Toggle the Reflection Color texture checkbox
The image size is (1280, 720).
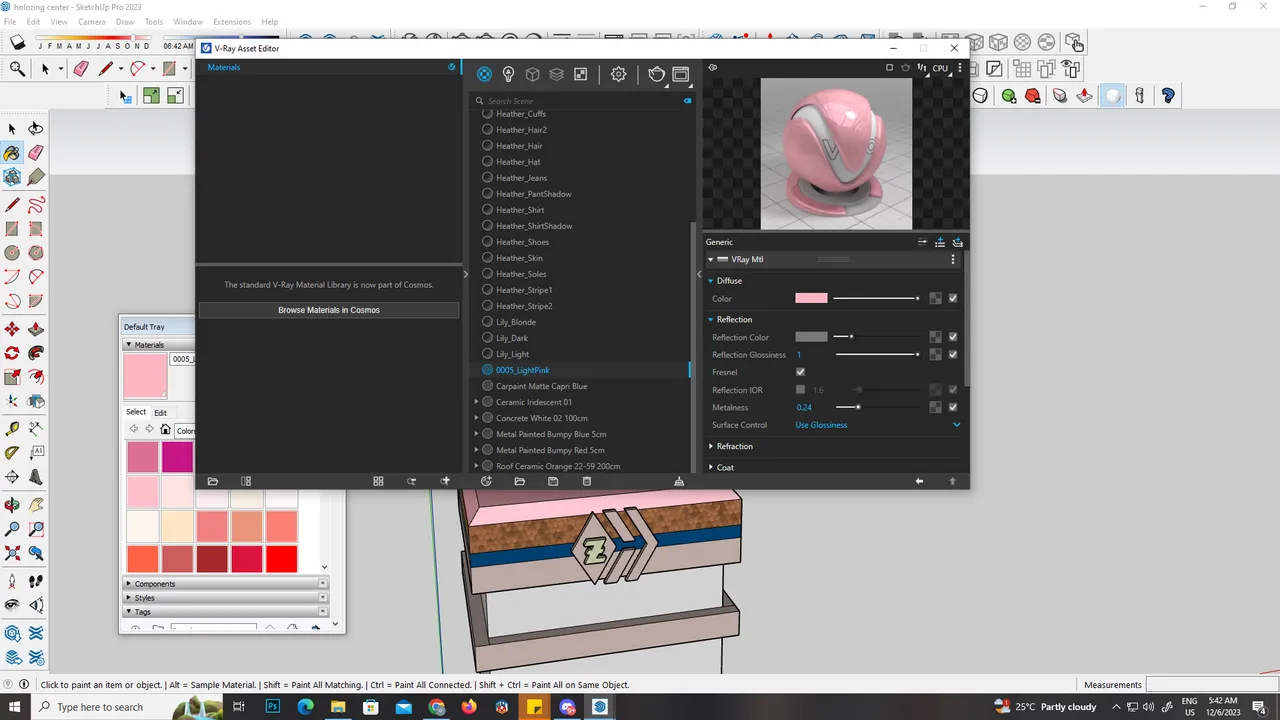pyautogui.click(x=953, y=337)
